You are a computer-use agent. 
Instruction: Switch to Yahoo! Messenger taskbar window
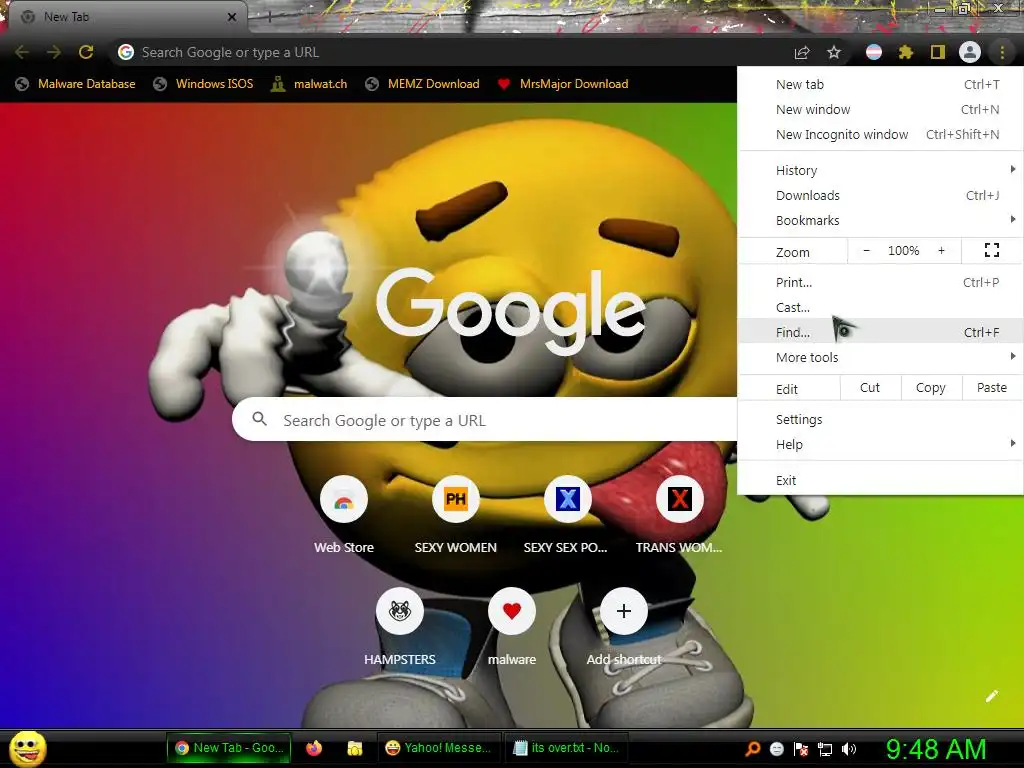click(439, 748)
